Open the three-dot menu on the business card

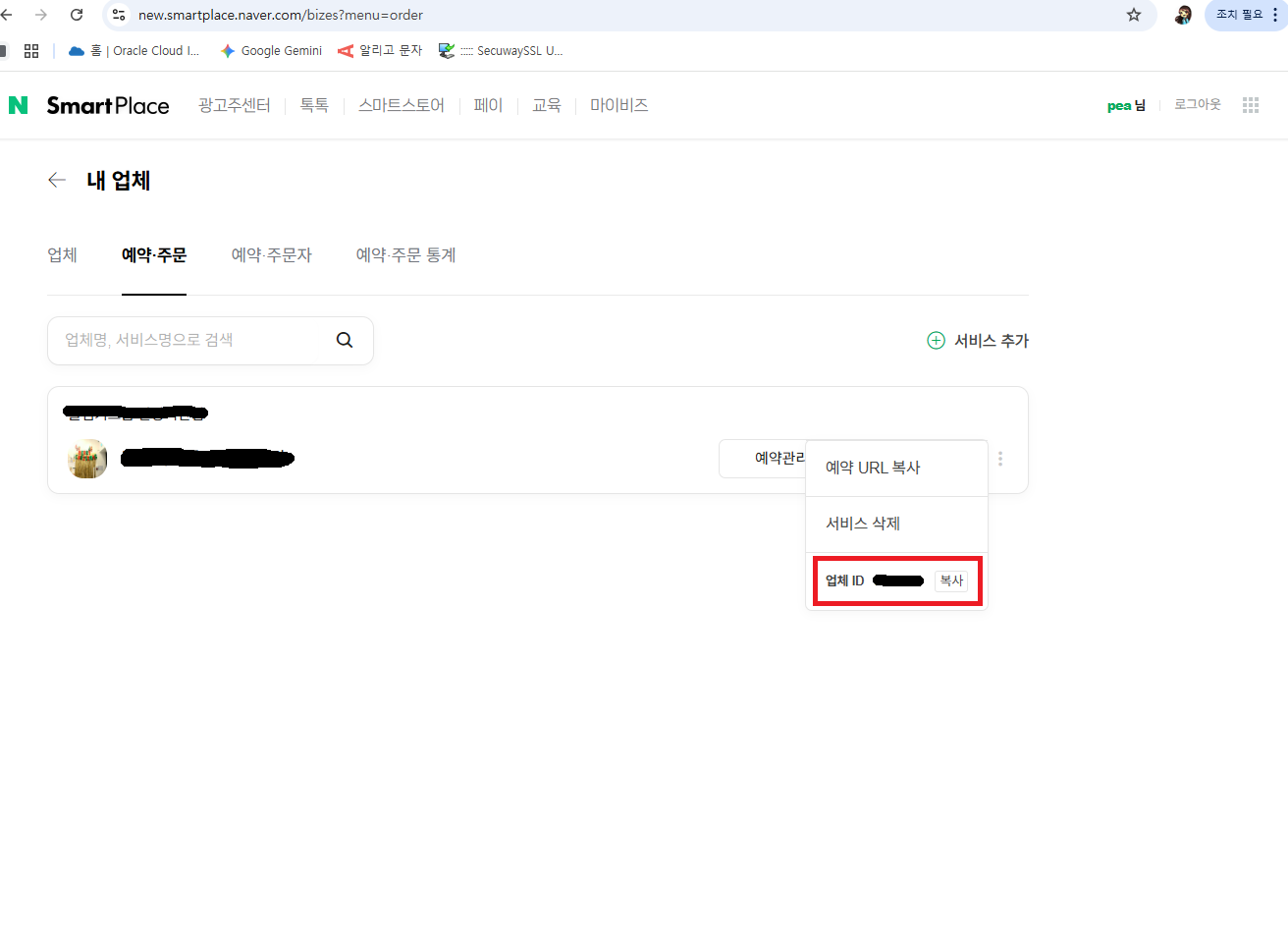[x=999, y=458]
